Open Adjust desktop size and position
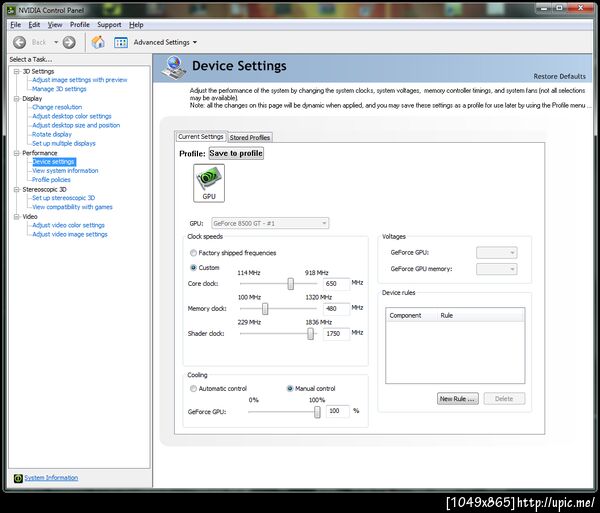Viewport: 600px width, 513px height. click(x=76, y=125)
